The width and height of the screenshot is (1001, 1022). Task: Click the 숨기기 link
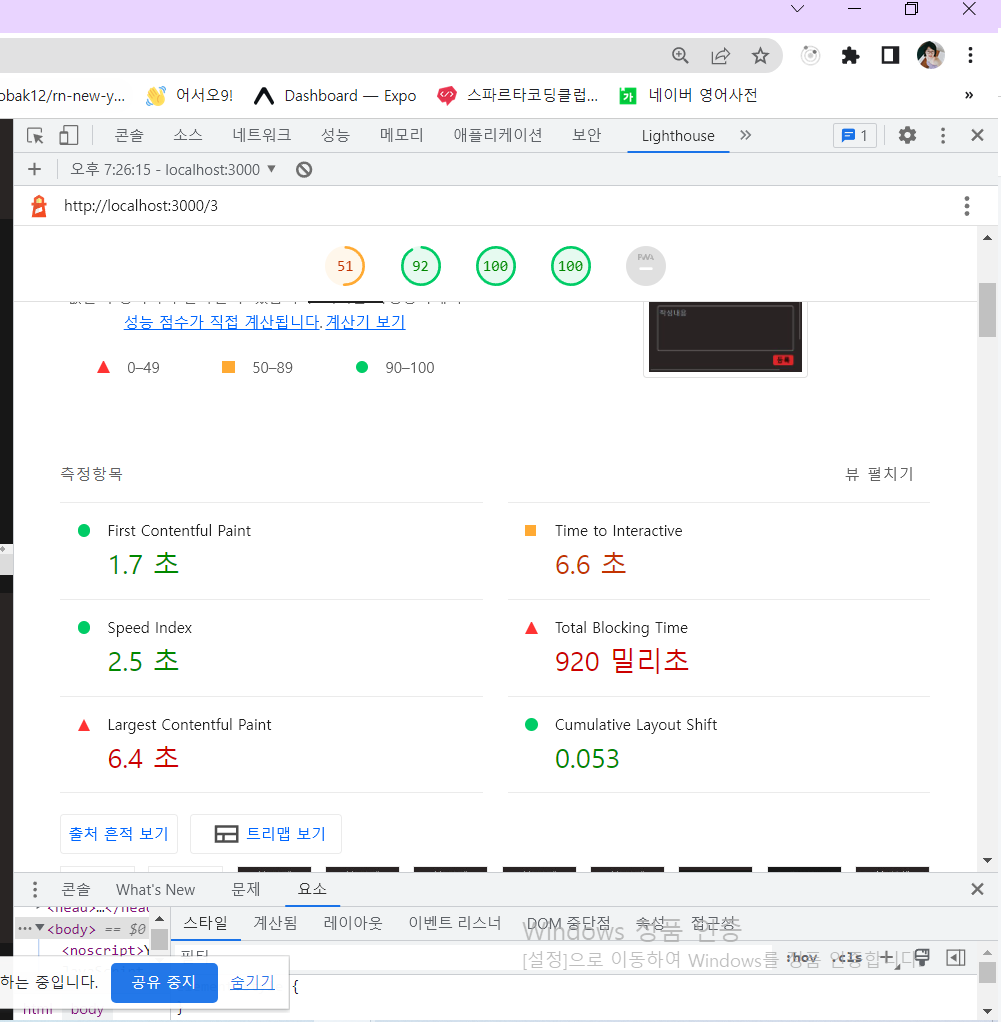[252, 982]
